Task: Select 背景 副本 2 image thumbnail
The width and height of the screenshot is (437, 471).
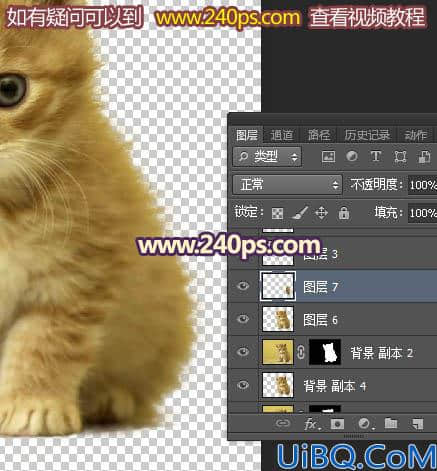Action: (278, 352)
